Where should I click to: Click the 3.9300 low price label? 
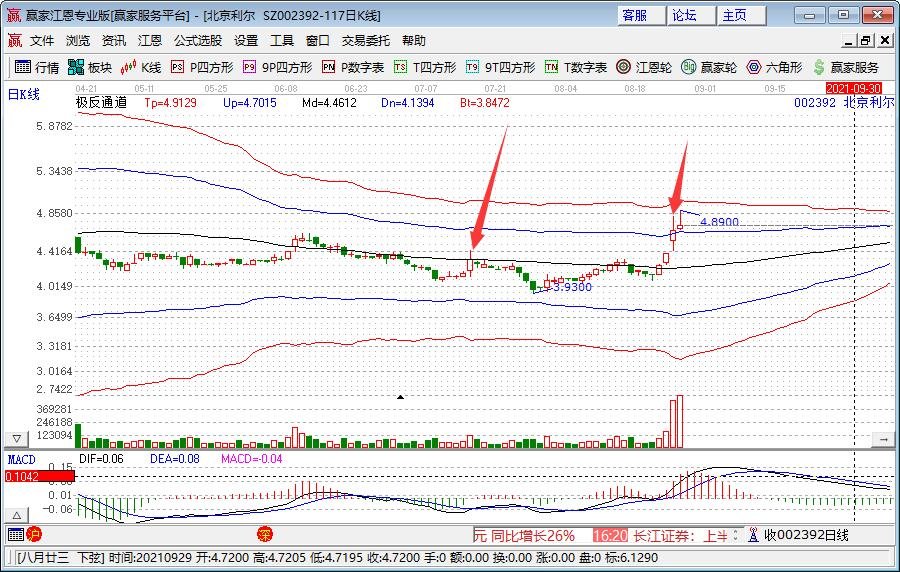[572, 287]
